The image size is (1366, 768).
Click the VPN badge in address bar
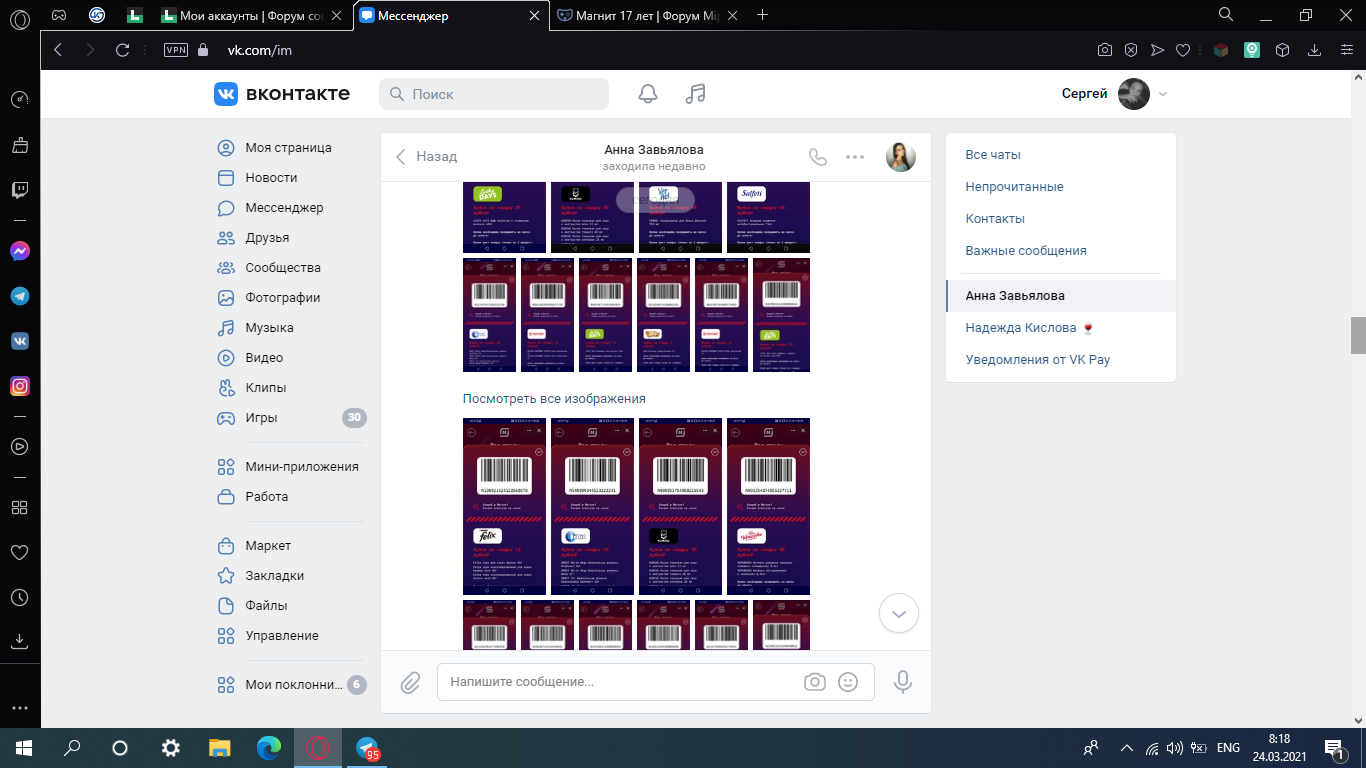click(176, 50)
